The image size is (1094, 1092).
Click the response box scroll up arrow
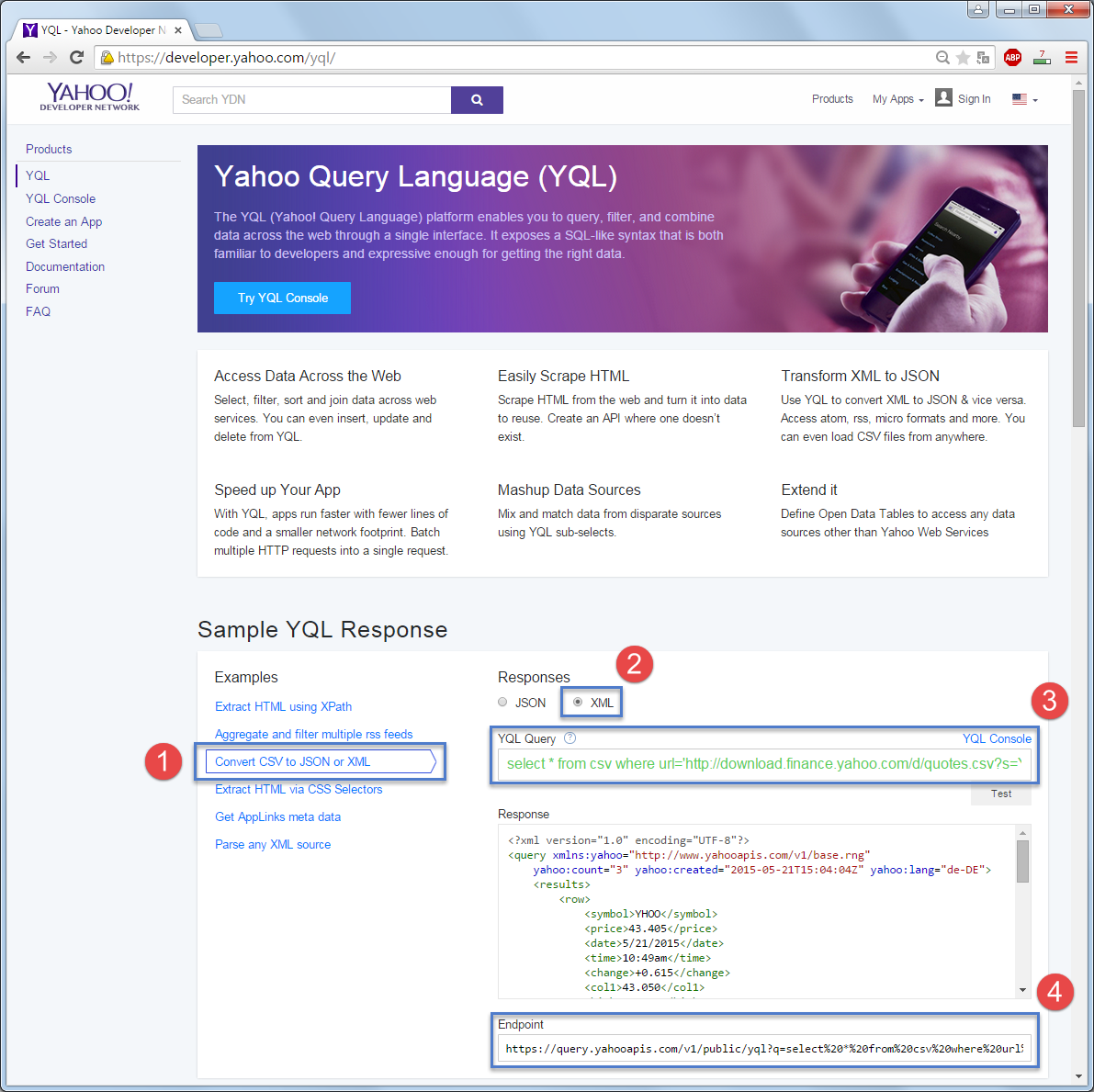tap(1023, 832)
